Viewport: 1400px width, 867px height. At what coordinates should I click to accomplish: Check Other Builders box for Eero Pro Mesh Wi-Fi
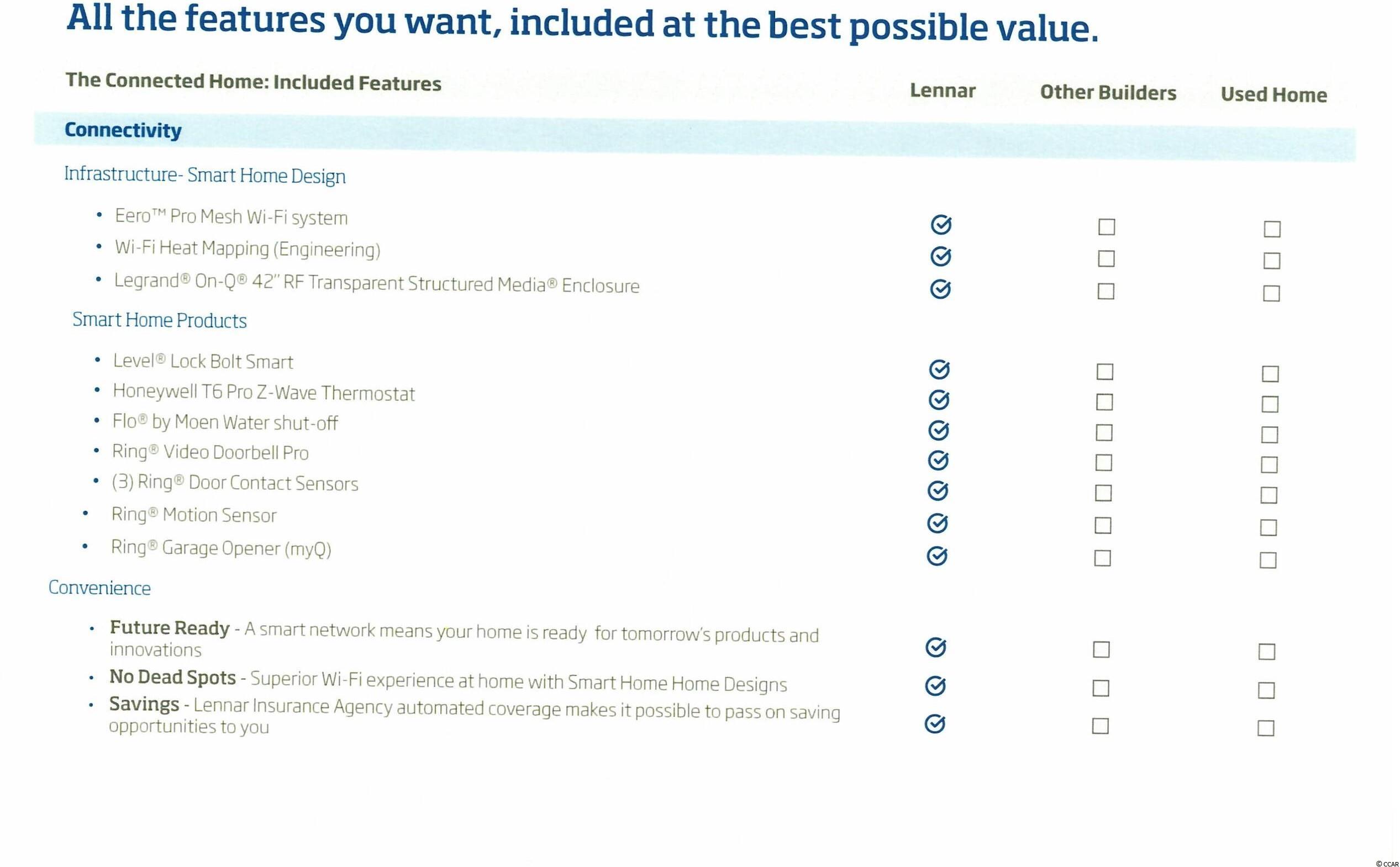[1106, 227]
